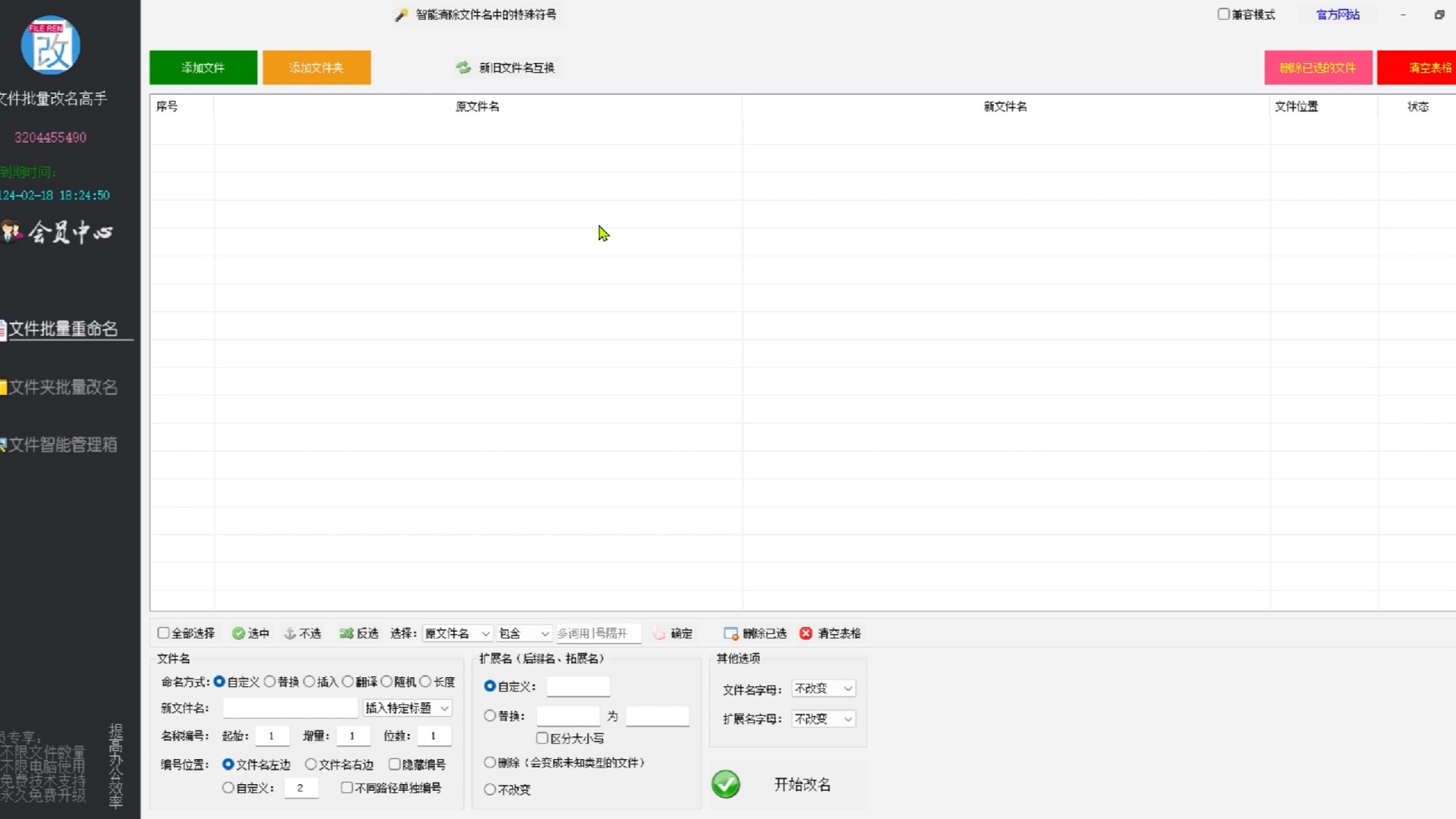Open the 官方网站 link
Viewport: 1456px width, 819px height.
[x=1338, y=14]
